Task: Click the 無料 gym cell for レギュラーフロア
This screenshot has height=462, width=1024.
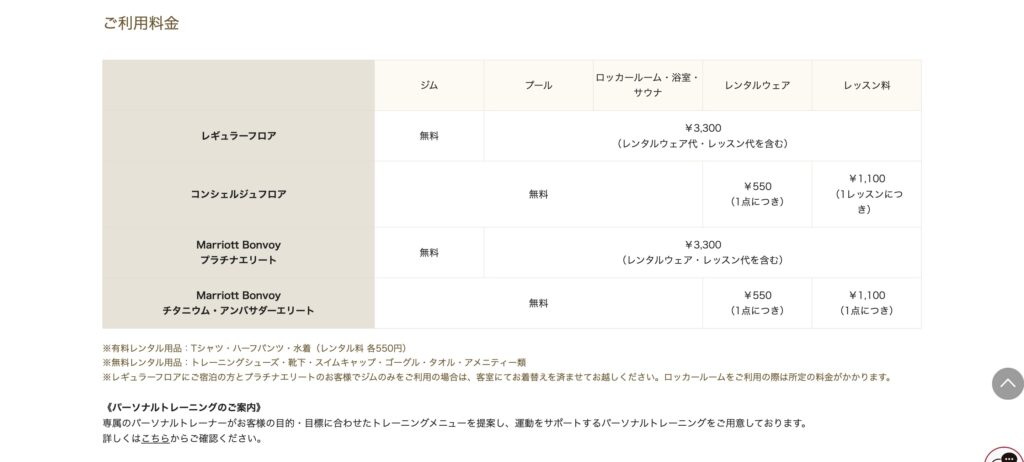Action: 429,136
